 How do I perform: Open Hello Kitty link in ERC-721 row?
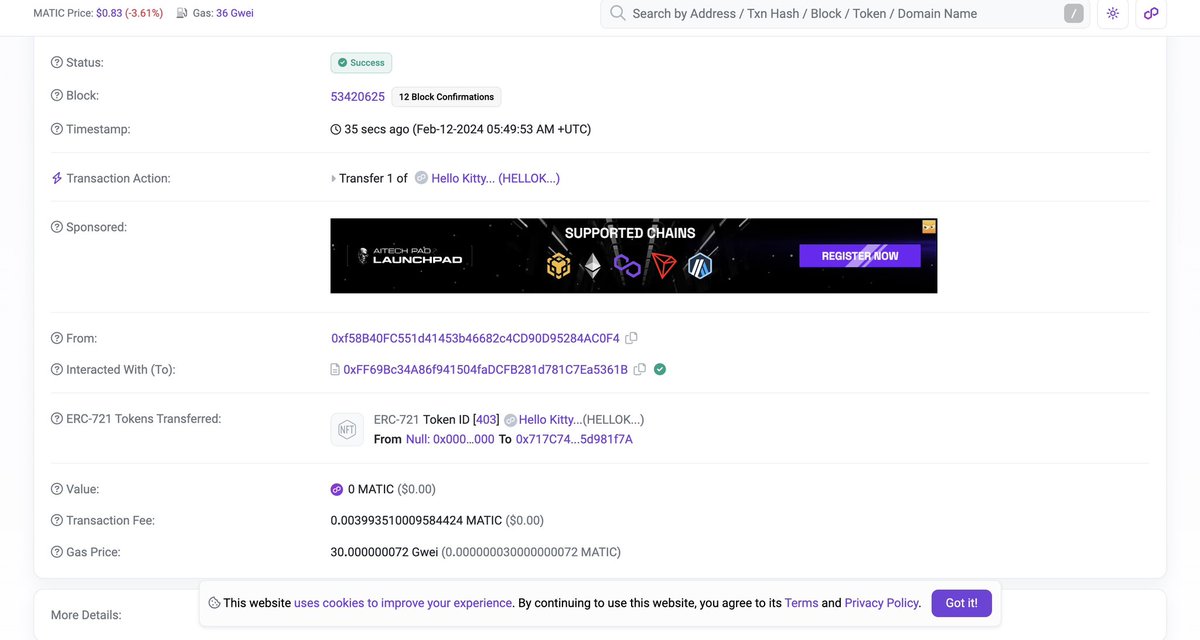click(x=550, y=420)
